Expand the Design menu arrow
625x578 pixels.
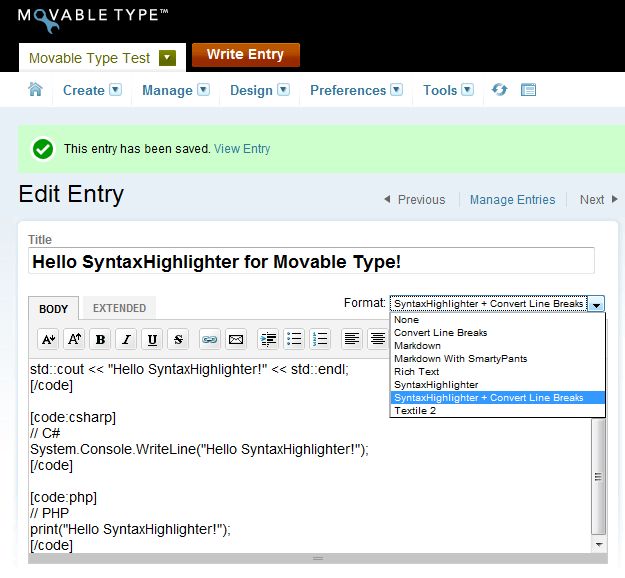[x=283, y=90]
